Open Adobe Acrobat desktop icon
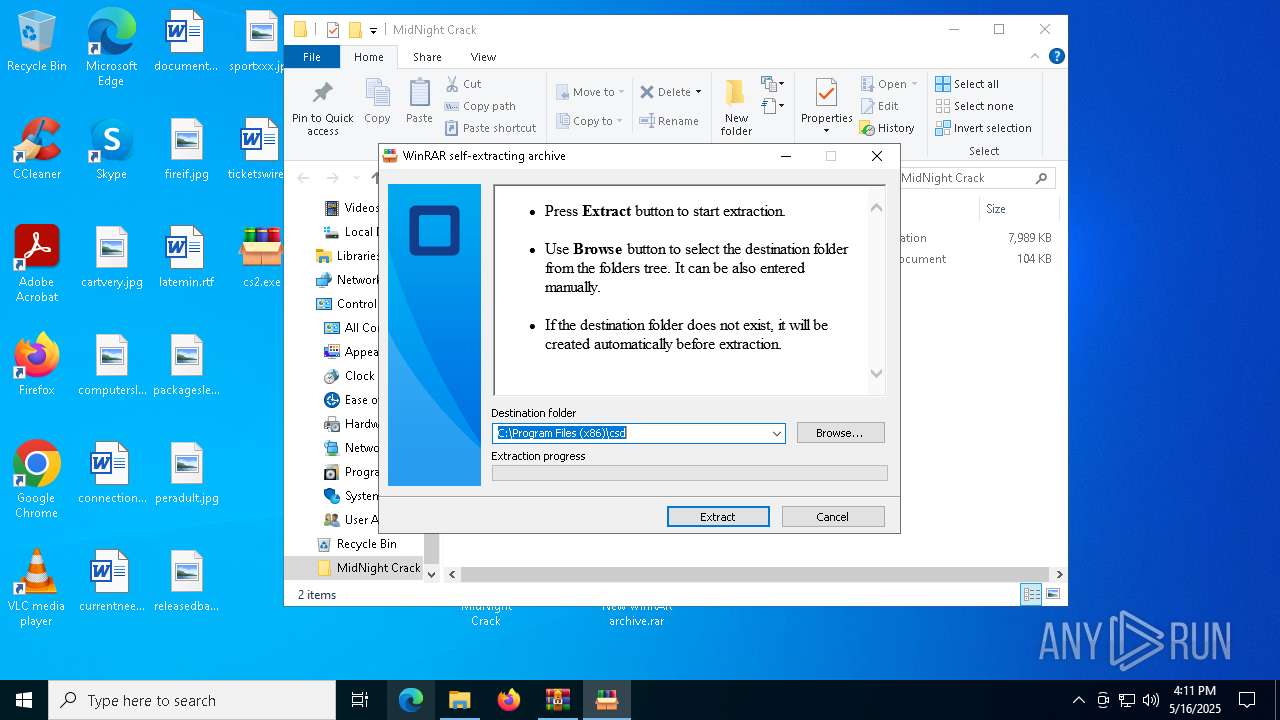The width and height of the screenshot is (1280, 720). [x=37, y=263]
